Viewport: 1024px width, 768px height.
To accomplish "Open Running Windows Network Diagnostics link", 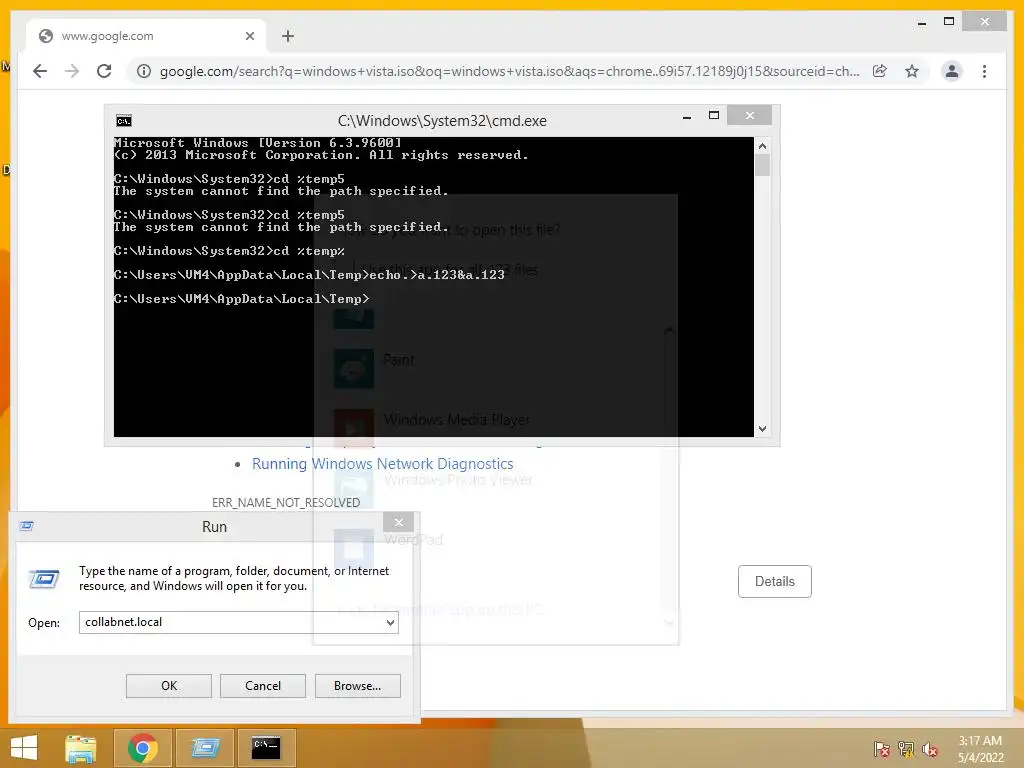I will pyautogui.click(x=383, y=464).
